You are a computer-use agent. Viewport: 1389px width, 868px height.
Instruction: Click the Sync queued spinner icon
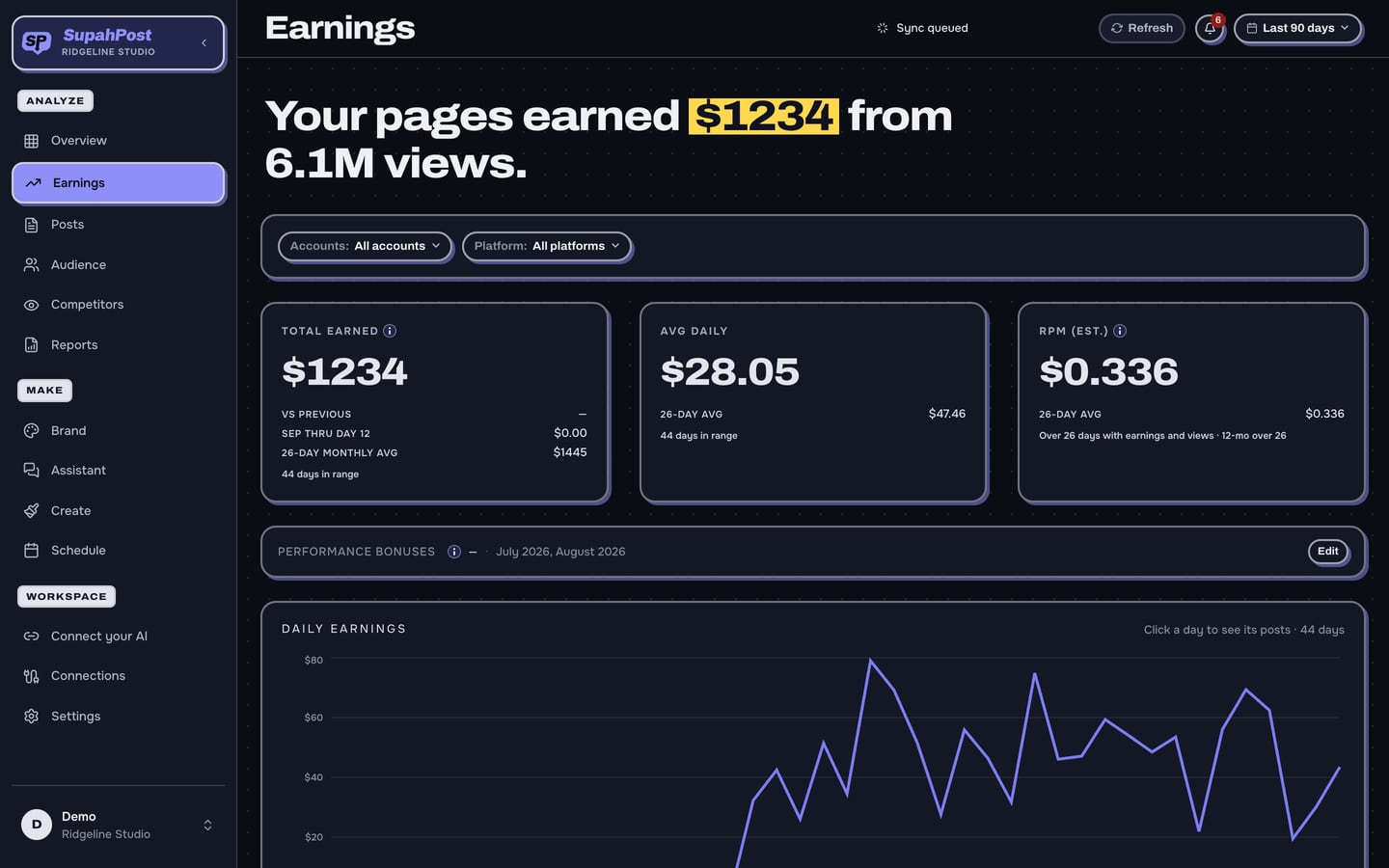[x=883, y=28]
